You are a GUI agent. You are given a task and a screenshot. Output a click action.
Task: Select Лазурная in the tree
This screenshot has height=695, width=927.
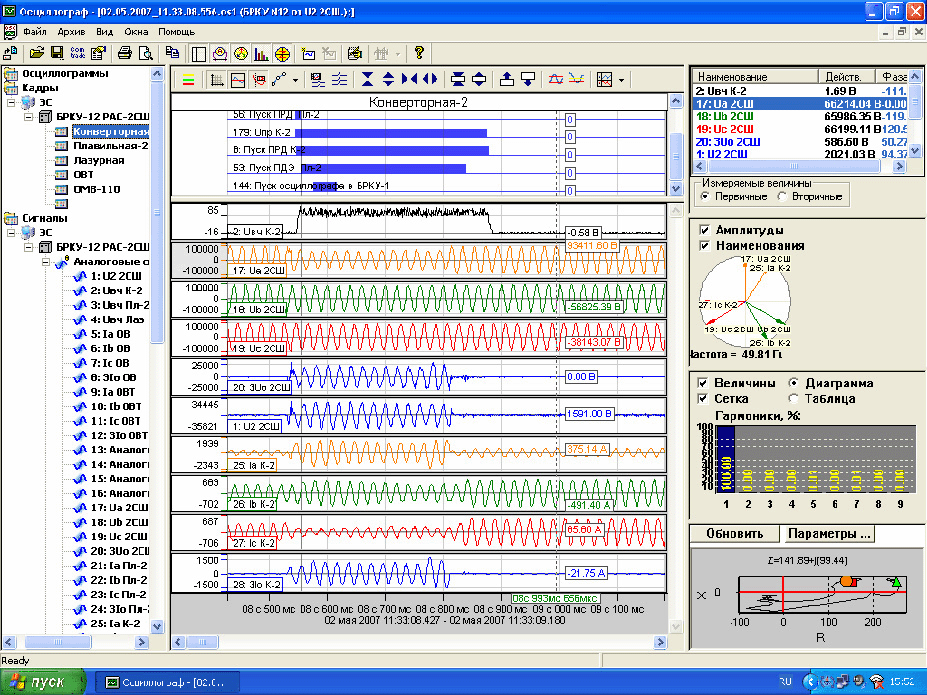[99, 160]
